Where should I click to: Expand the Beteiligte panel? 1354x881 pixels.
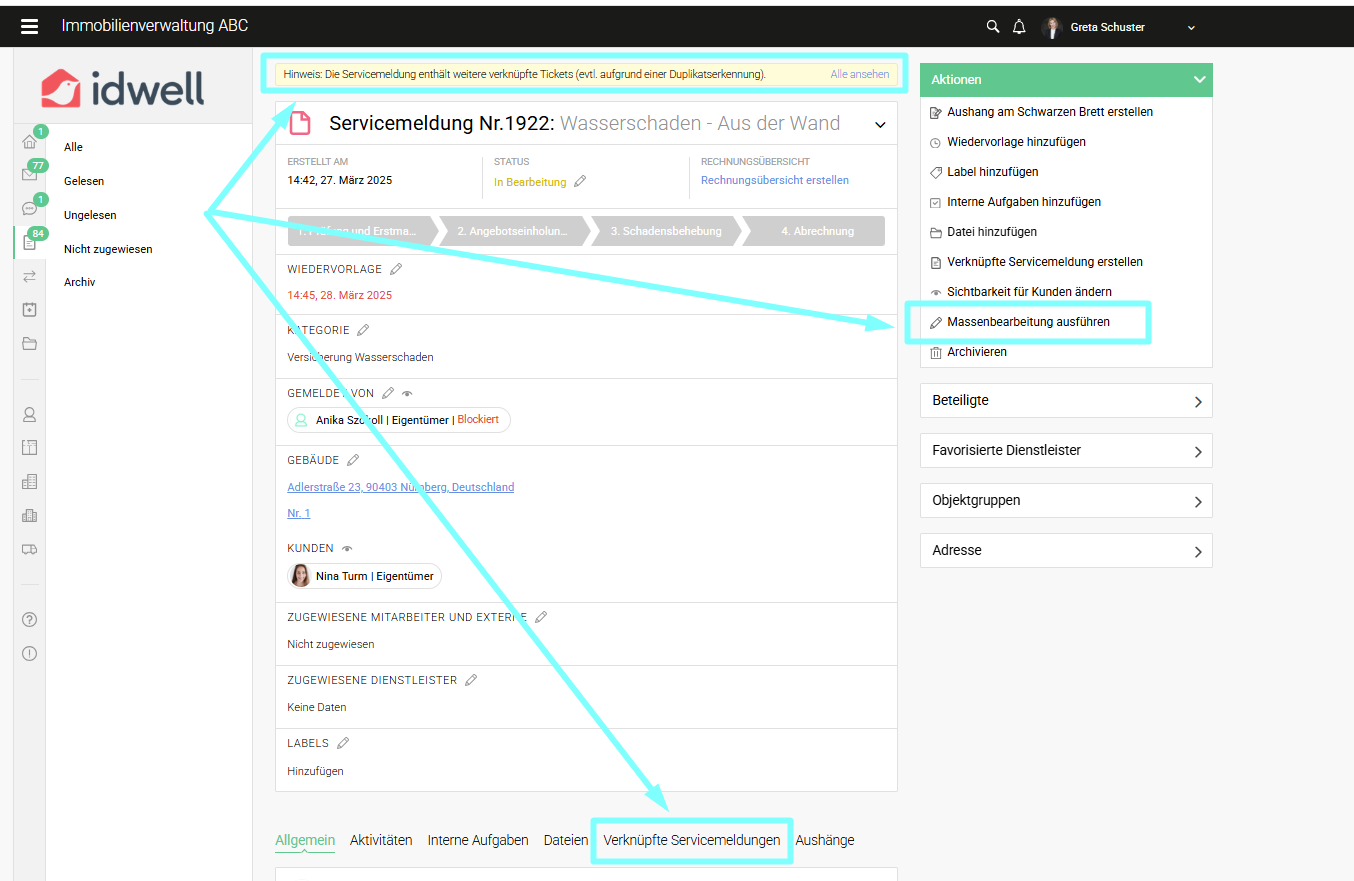(1065, 401)
